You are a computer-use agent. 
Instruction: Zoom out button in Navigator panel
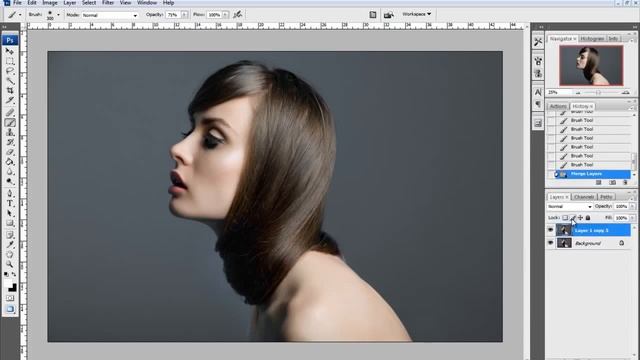578,93
